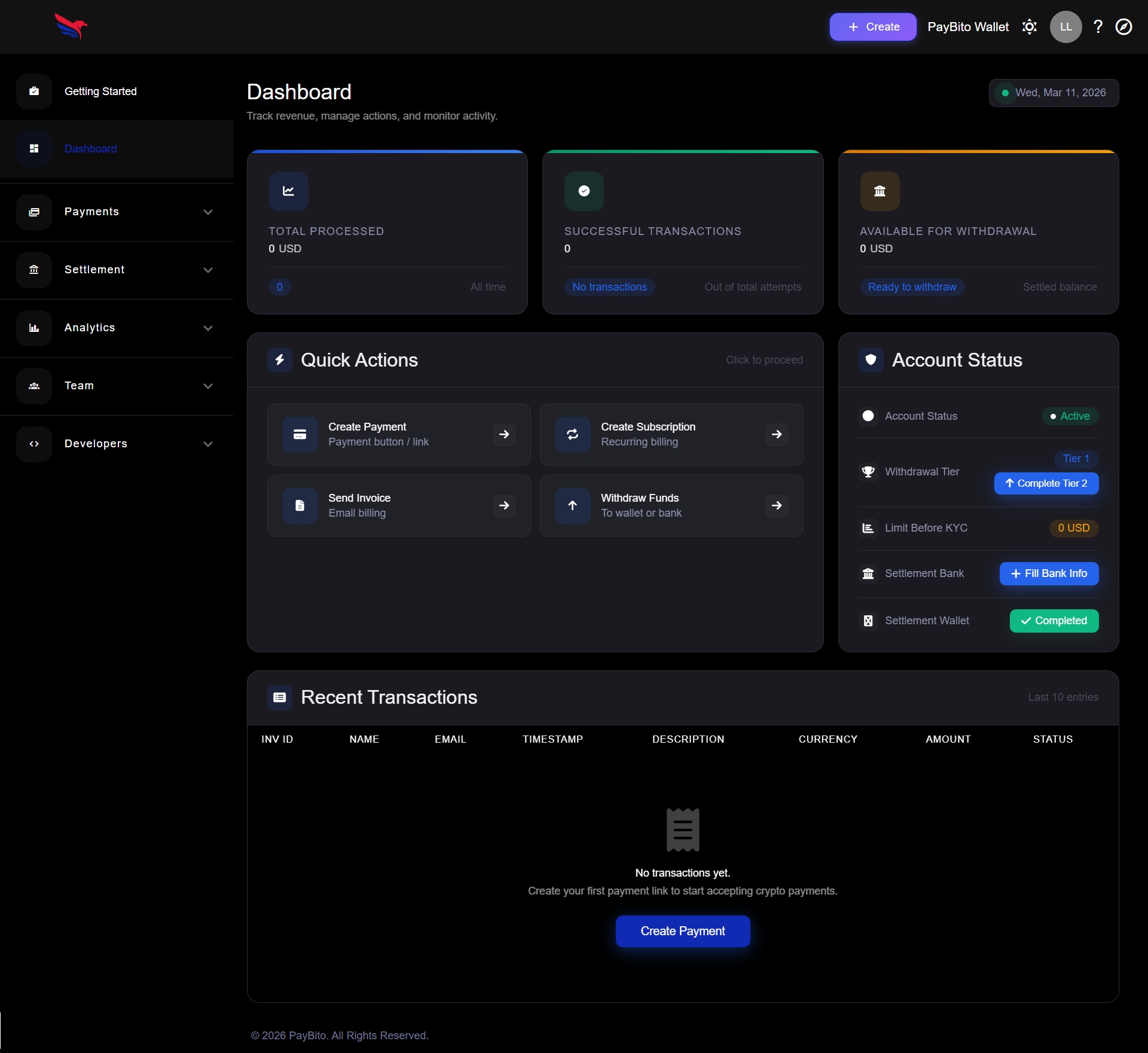
Task: Click the Create Subscription arrow button
Action: pyautogui.click(x=777, y=435)
